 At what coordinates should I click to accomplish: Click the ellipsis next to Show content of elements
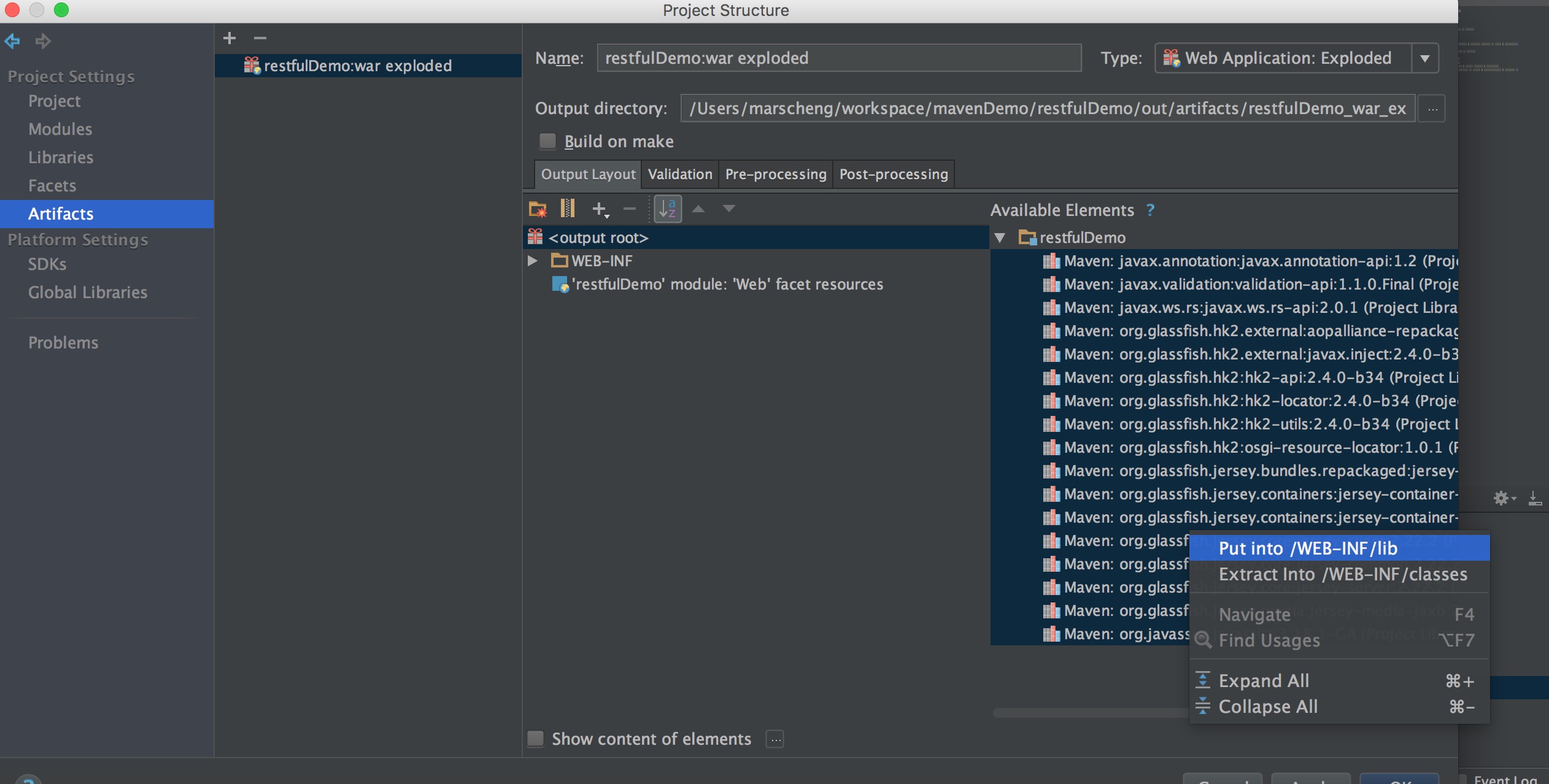(776, 739)
